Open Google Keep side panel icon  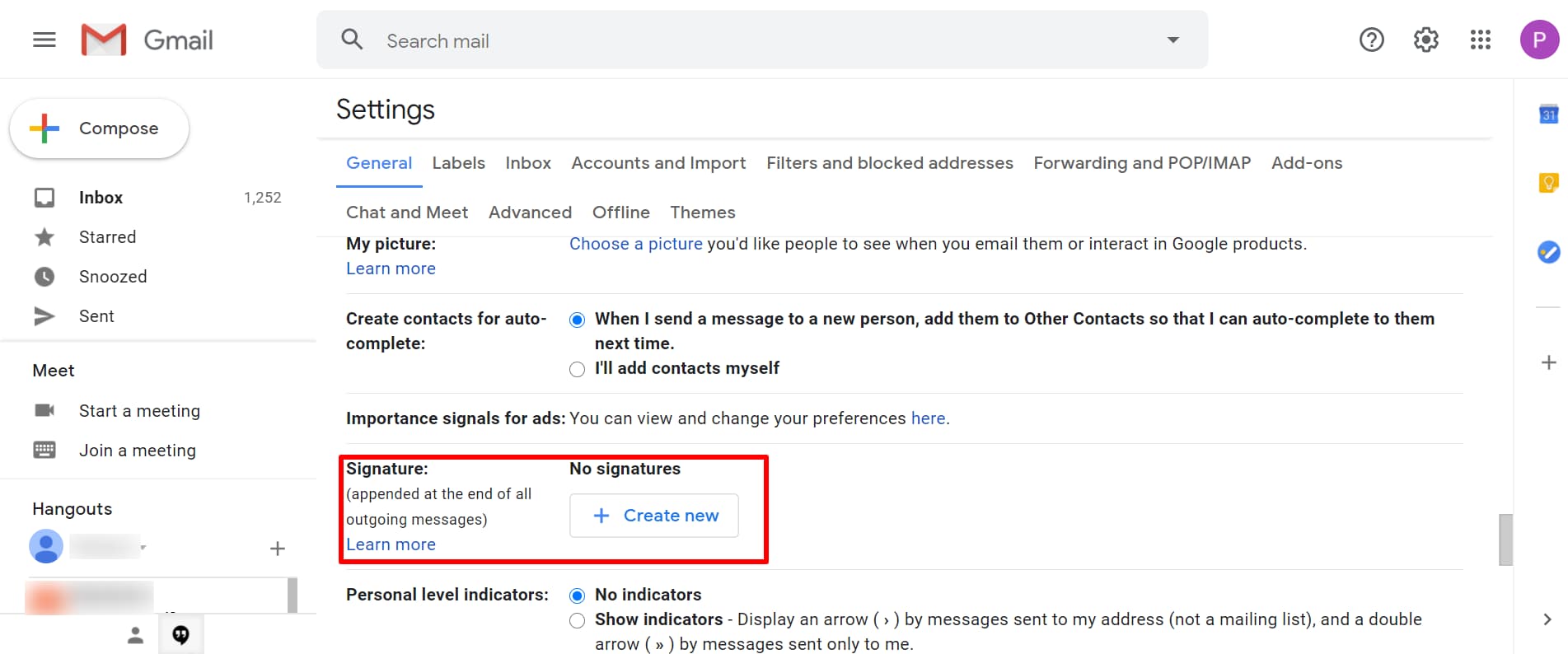pos(1548,183)
